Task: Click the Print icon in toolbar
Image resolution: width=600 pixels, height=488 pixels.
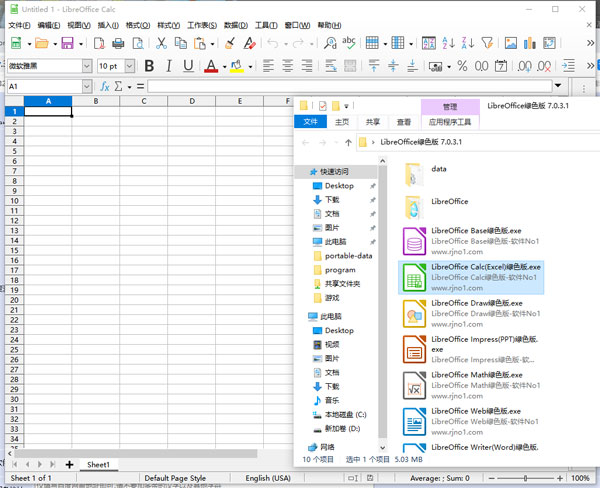Action: click(118, 43)
